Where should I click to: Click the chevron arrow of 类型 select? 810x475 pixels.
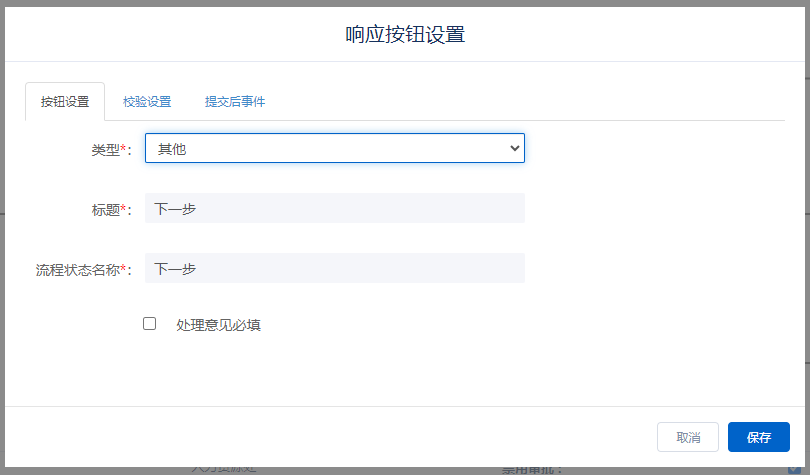515,148
